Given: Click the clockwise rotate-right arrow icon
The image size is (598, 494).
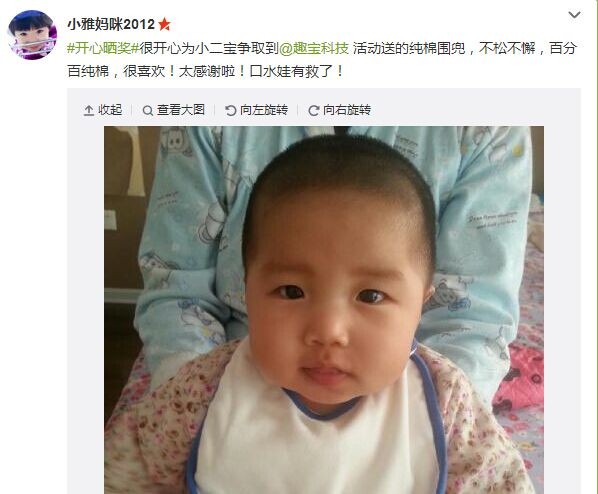Looking at the screenshot, I should click(x=313, y=111).
